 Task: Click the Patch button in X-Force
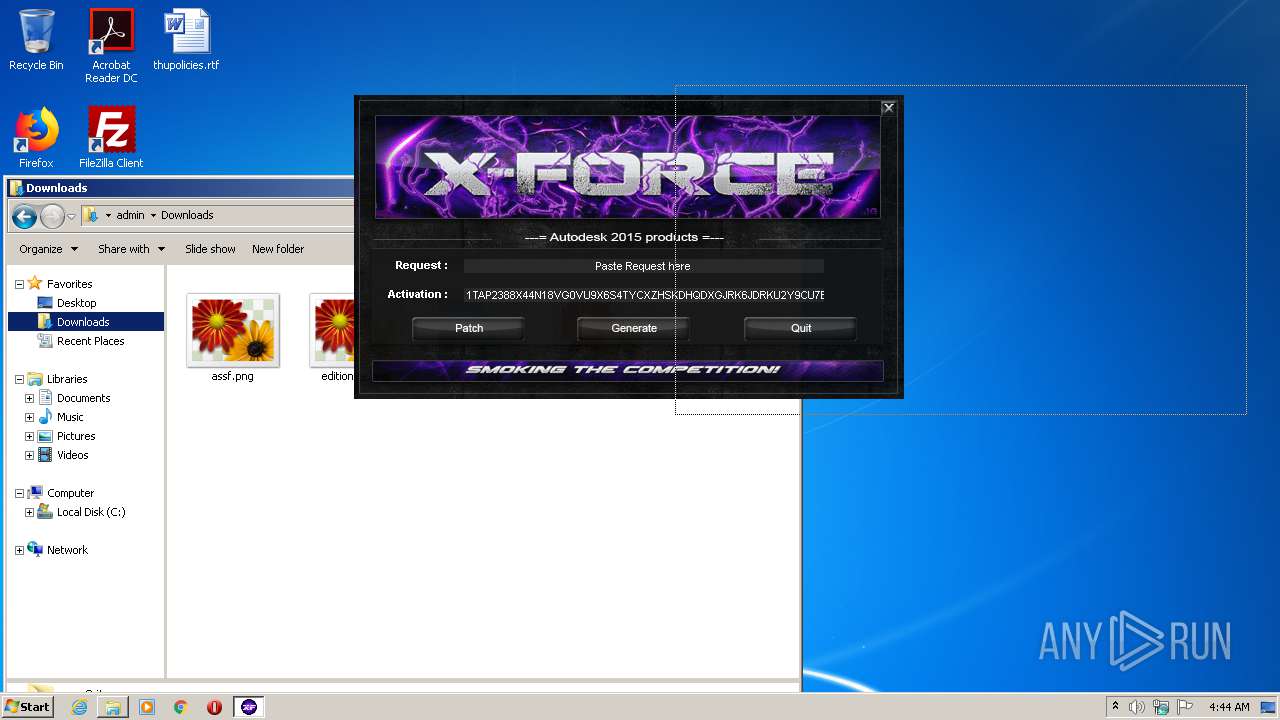[469, 328]
